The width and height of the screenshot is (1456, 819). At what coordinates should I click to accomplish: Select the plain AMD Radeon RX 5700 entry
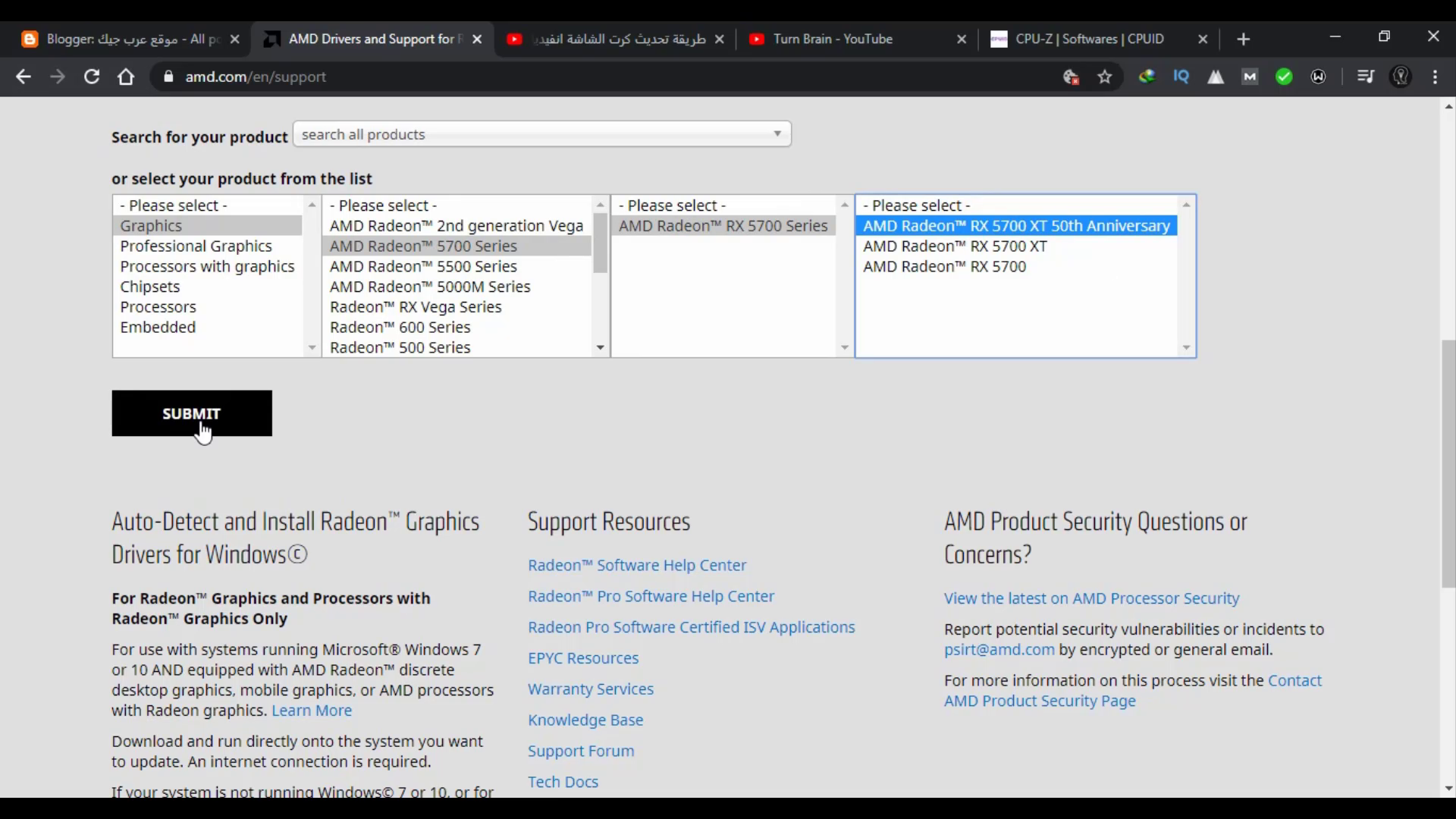coord(1016,267)
